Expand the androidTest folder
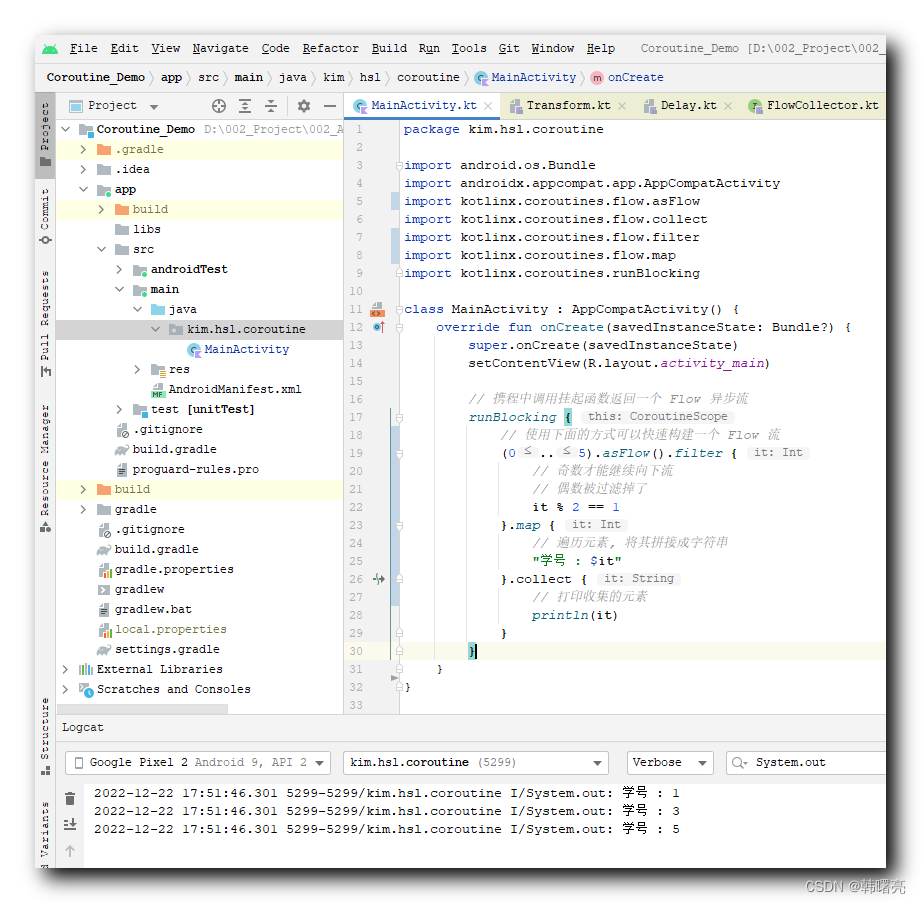Viewport: 921px width, 903px height. [x=119, y=270]
